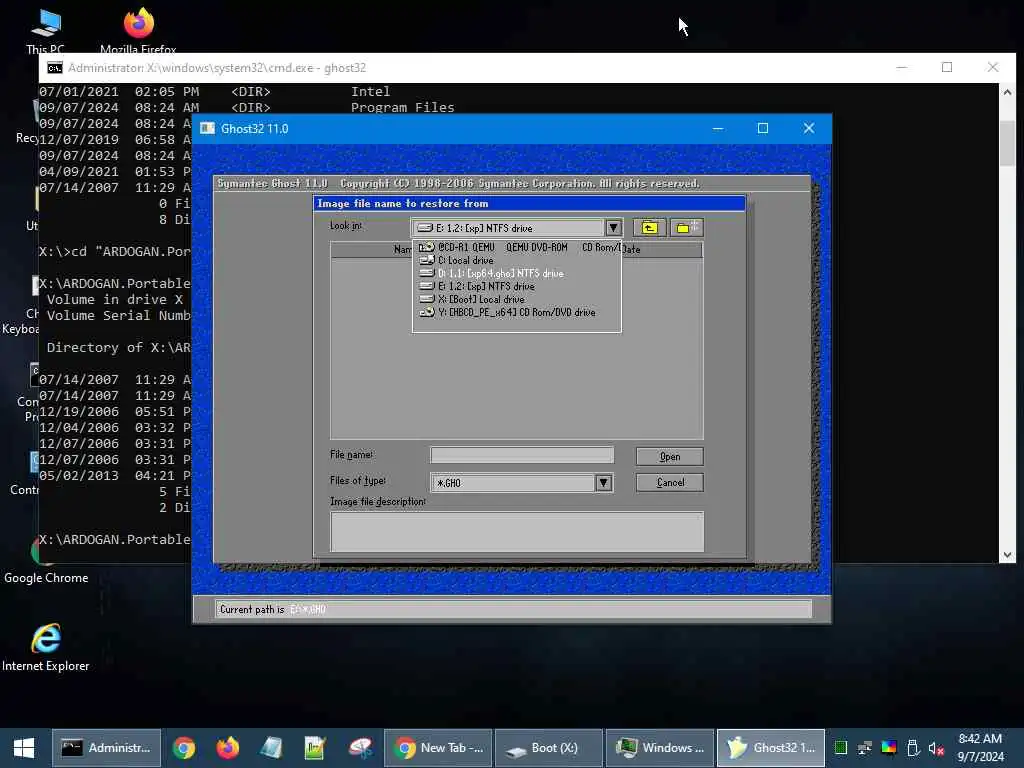Viewport: 1024px width, 768px height.
Task: Switch to Boot (X:) taskbar button
Action: click(x=549, y=748)
